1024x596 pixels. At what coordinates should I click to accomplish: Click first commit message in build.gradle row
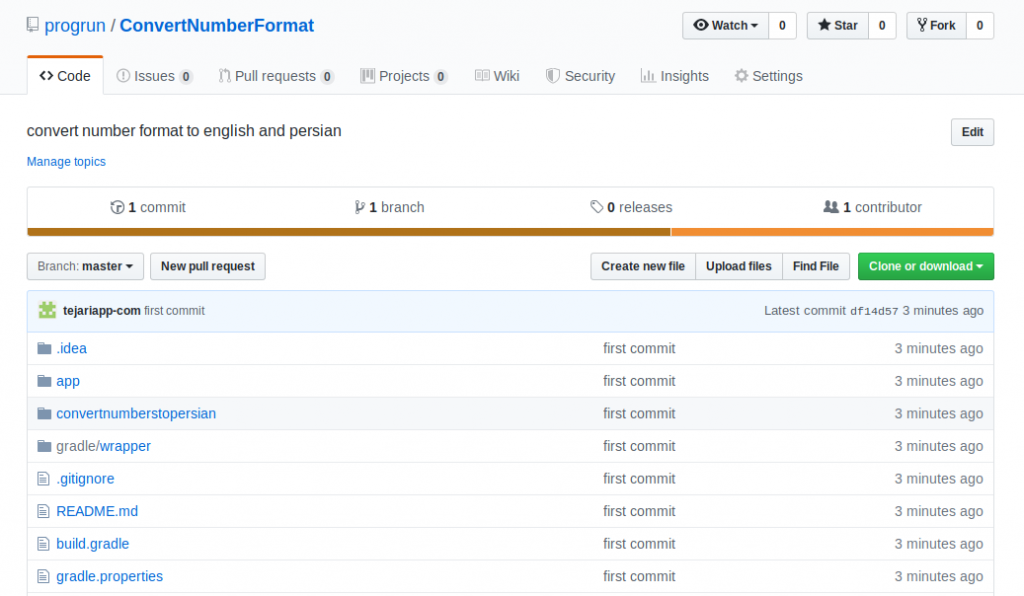639,544
